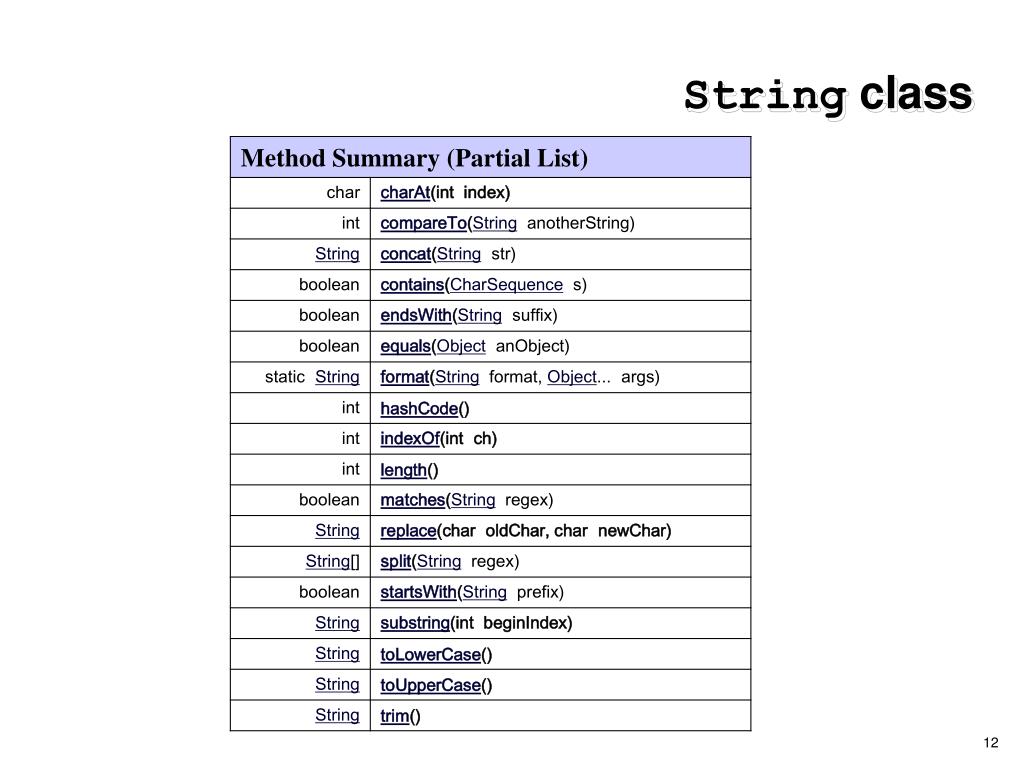Open the String[] return type link
This screenshot has width=1024, height=768.
tap(332, 562)
